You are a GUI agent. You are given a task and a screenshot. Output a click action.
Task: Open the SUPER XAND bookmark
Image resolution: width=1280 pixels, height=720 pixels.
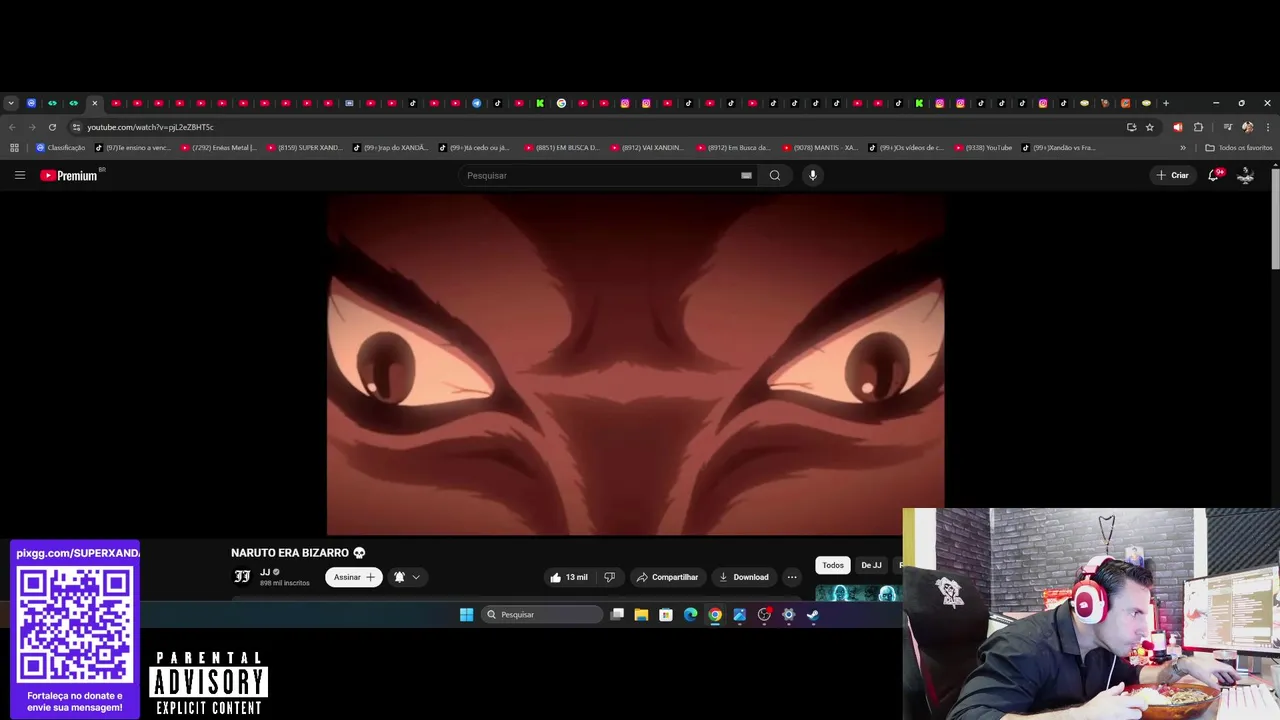[x=305, y=148]
